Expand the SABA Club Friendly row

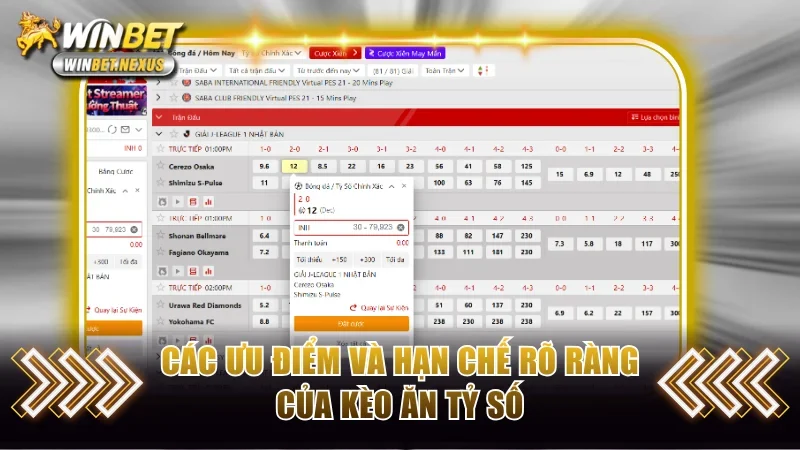click(x=159, y=97)
